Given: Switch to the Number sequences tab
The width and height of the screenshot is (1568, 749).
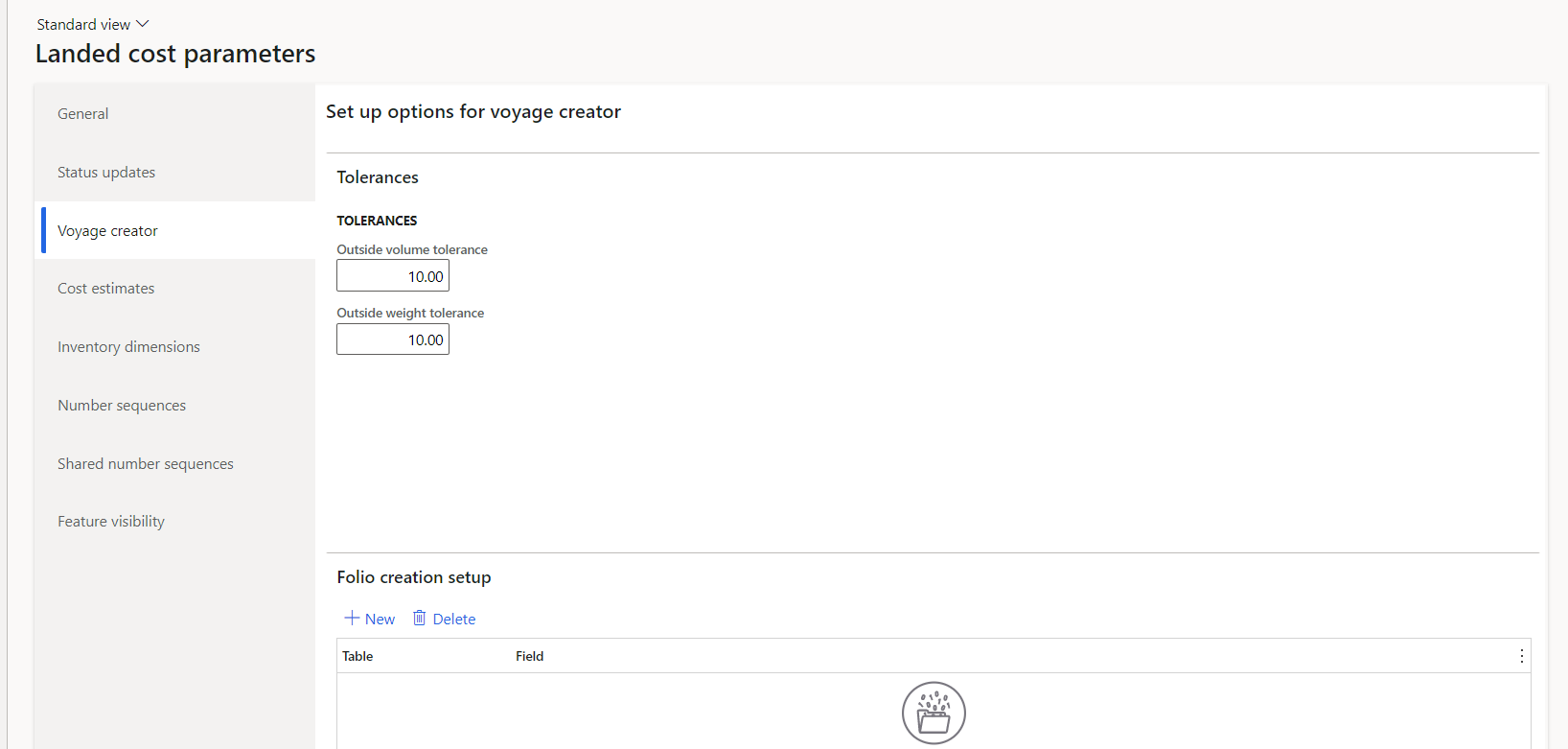Looking at the screenshot, I should (x=122, y=406).
